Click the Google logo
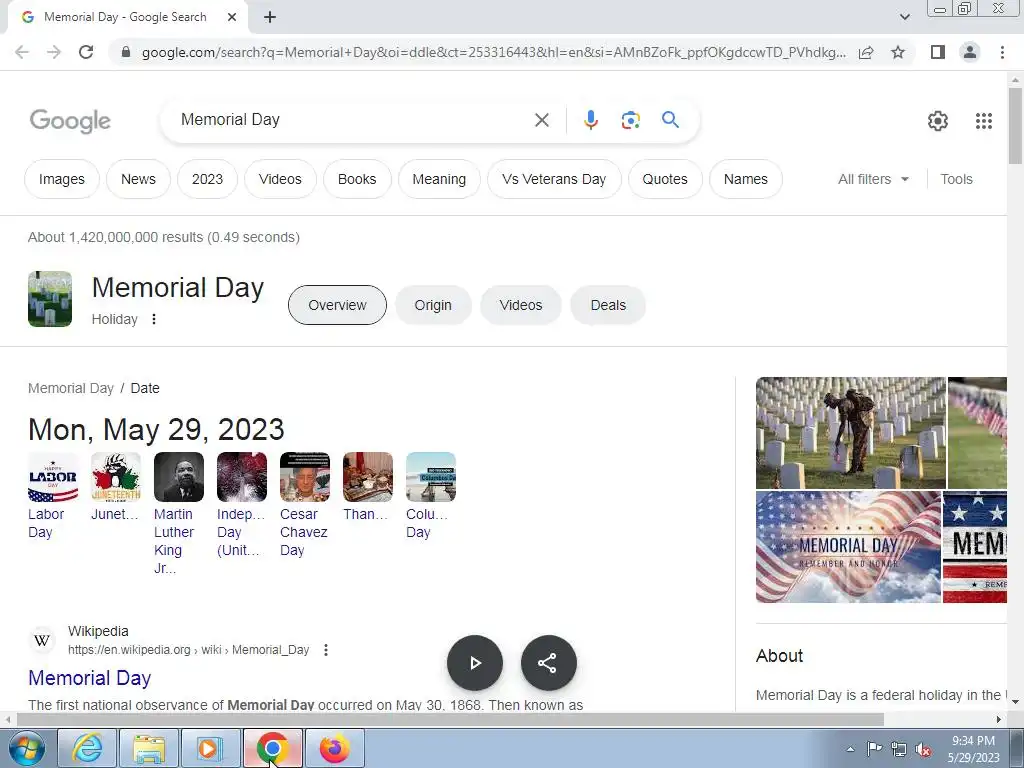This screenshot has height=768, width=1024. click(70, 121)
